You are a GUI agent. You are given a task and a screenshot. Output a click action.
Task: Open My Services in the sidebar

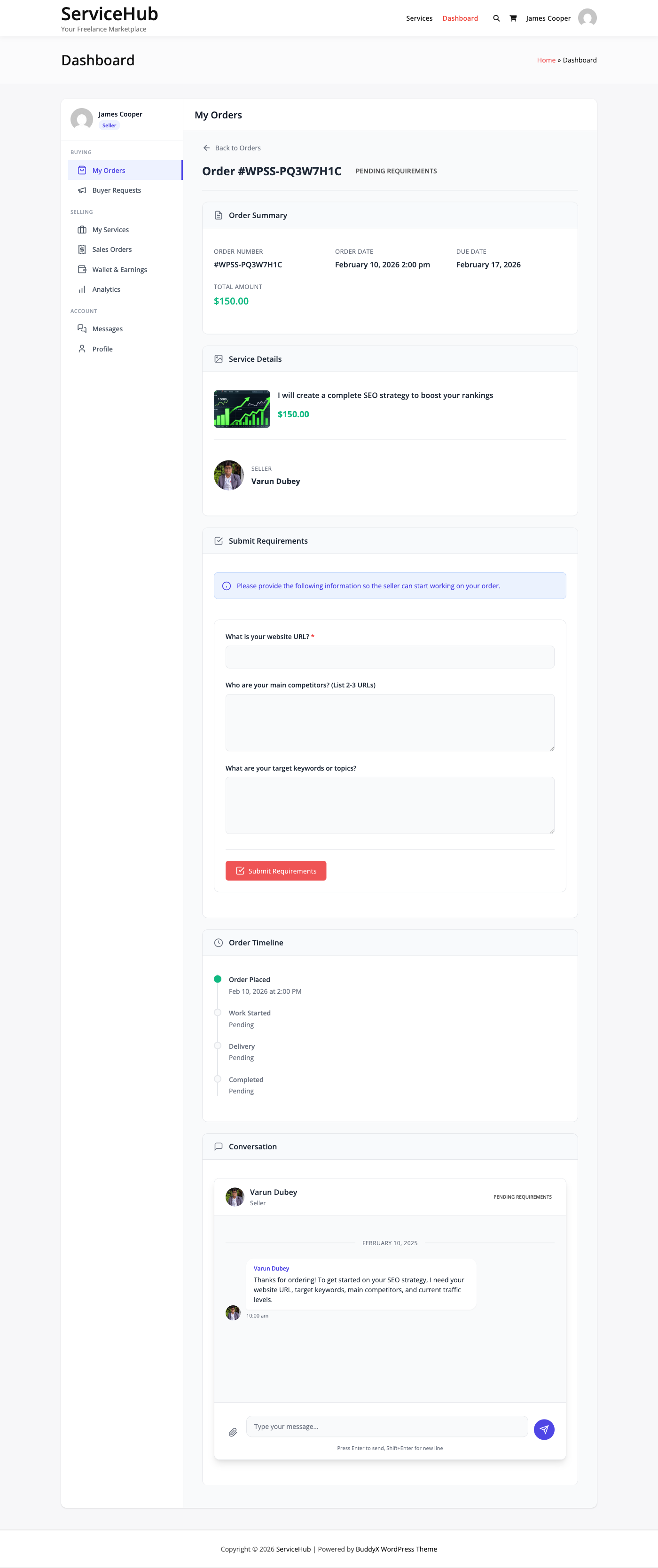82,229
